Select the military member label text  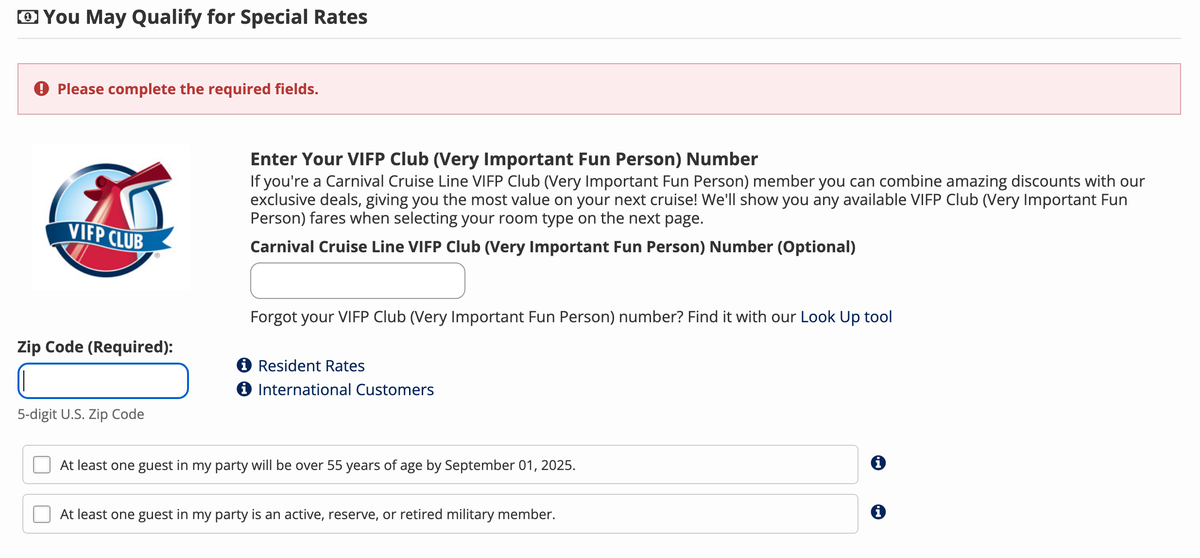pos(308,514)
